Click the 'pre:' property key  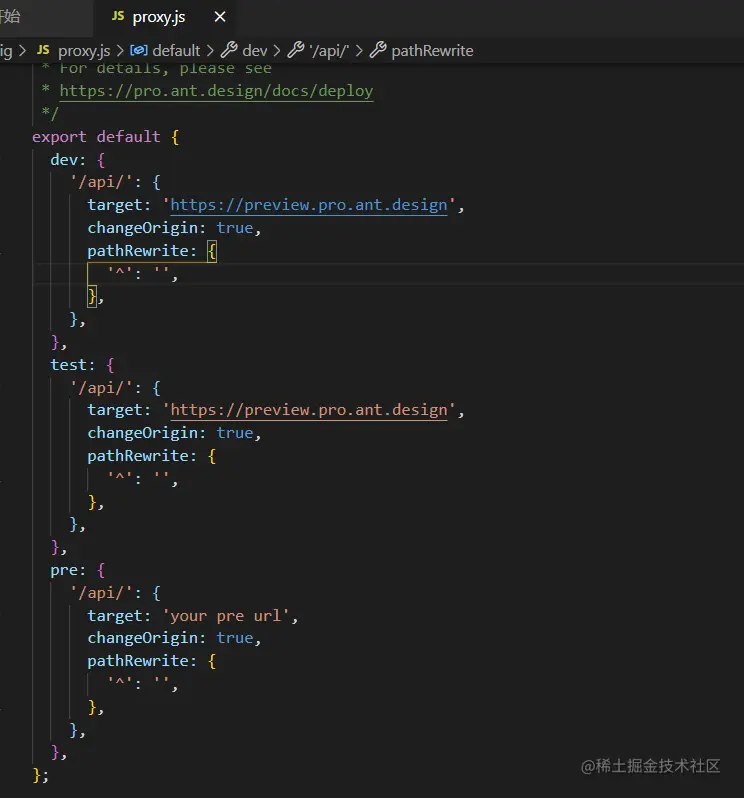[68, 571]
